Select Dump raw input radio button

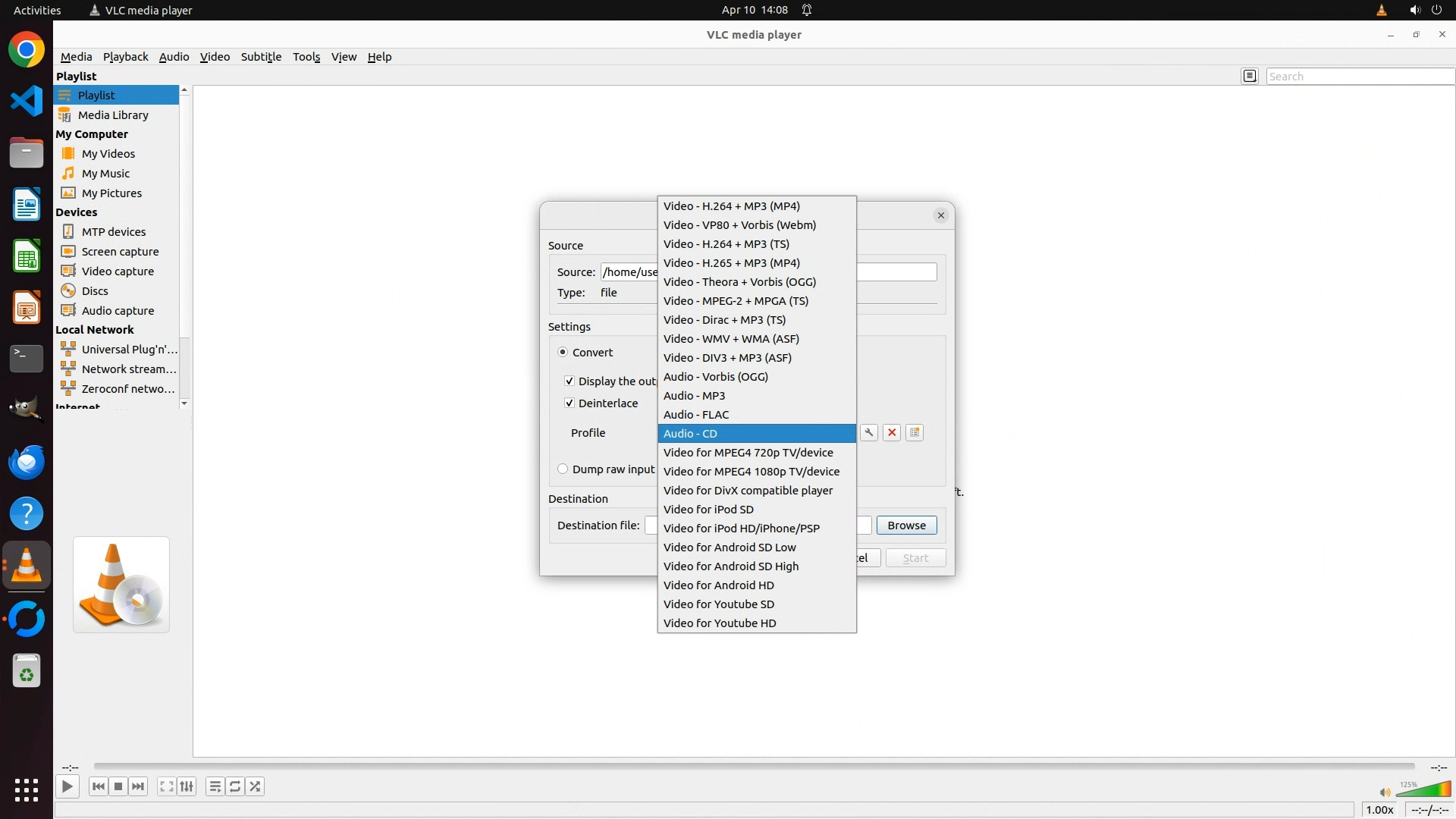[x=563, y=469]
